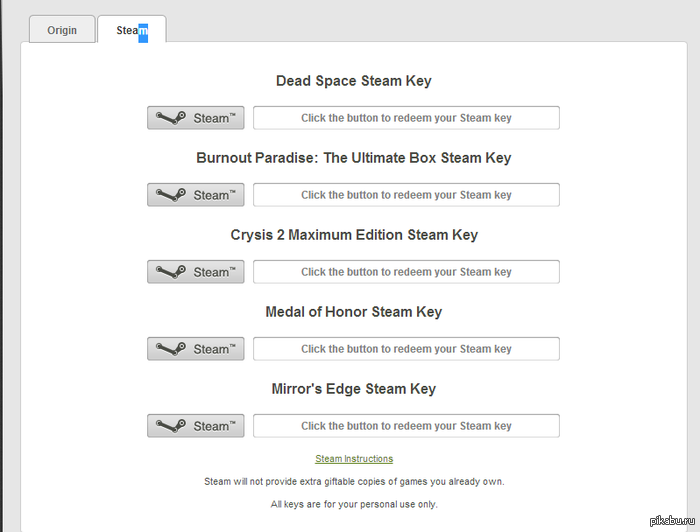Focus the Medal of Honor key field
Image resolution: width=700 pixels, height=532 pixels.
pyautogui.click(x=406, y=349)
